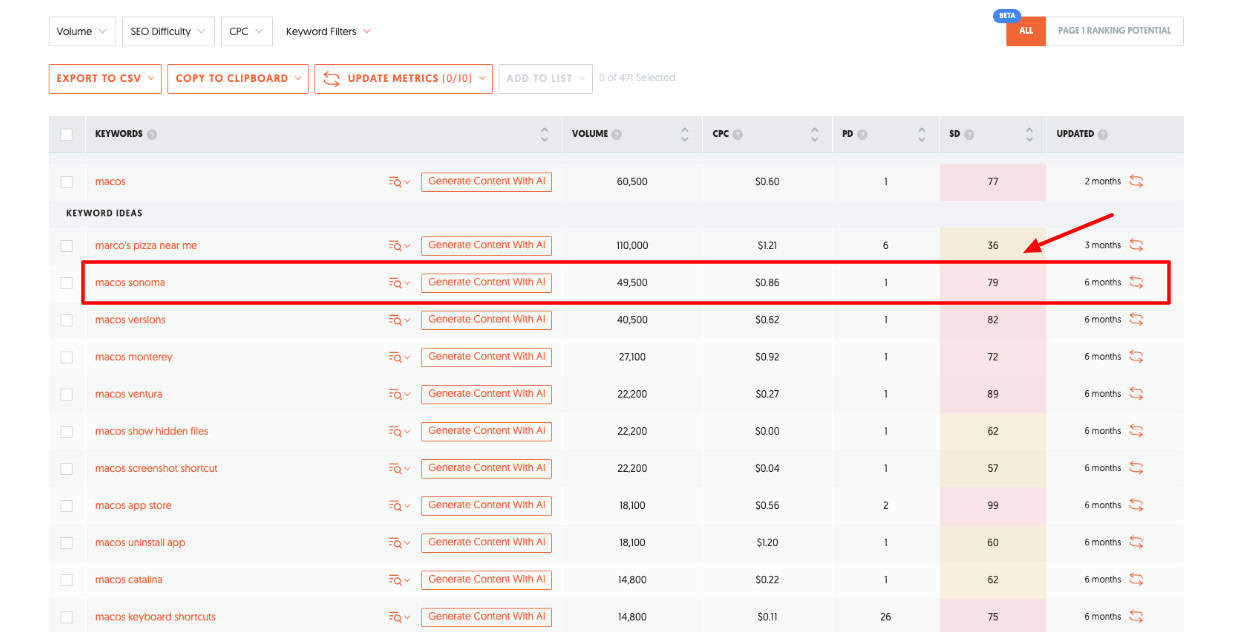
Task: Click info icon next to Keywords header
Action: (152, 134)
